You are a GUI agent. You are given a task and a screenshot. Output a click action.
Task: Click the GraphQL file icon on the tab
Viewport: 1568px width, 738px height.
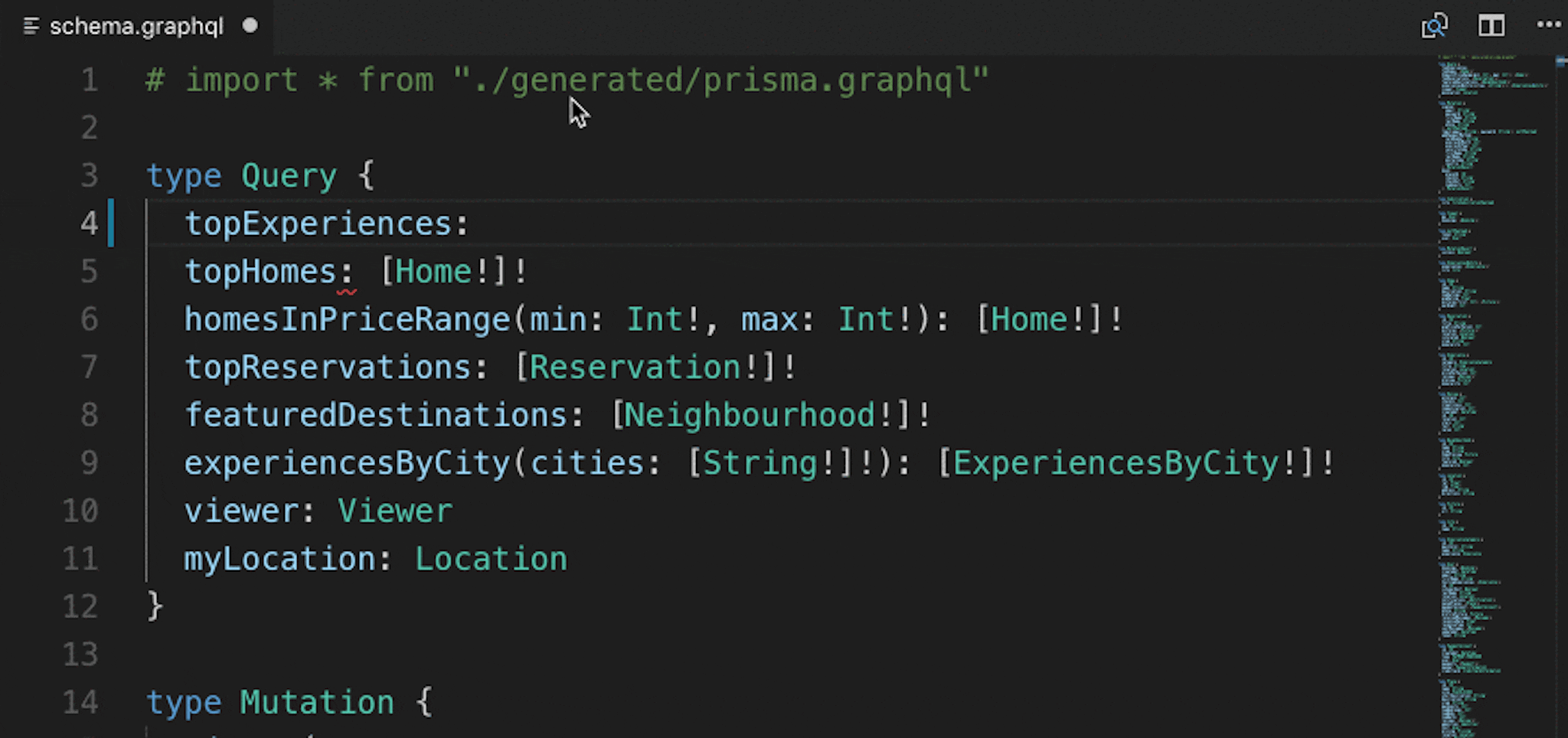coord(30,26)
